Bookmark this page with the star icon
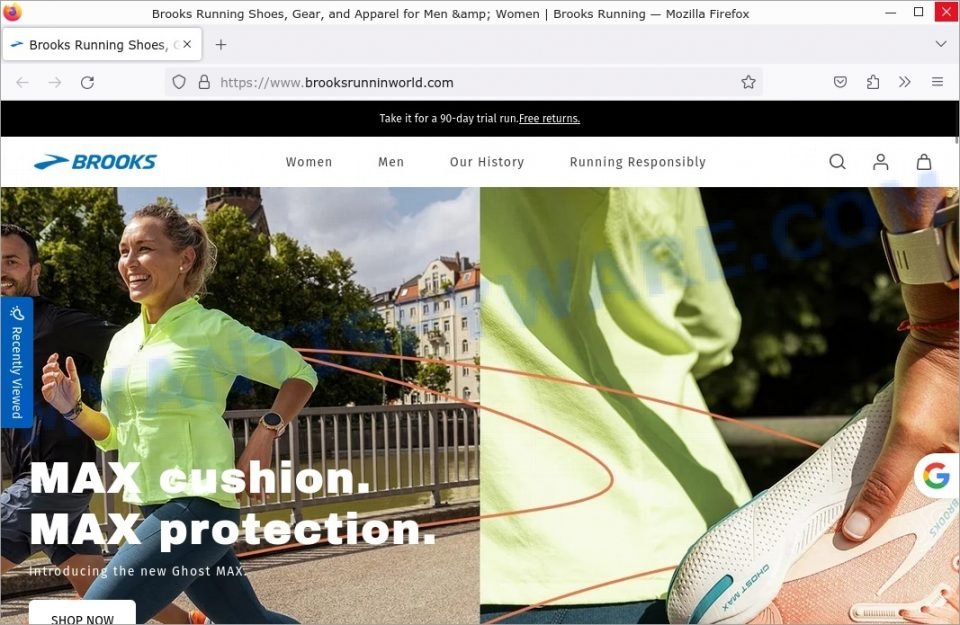960x625 pixels. (x=748, y=82)
